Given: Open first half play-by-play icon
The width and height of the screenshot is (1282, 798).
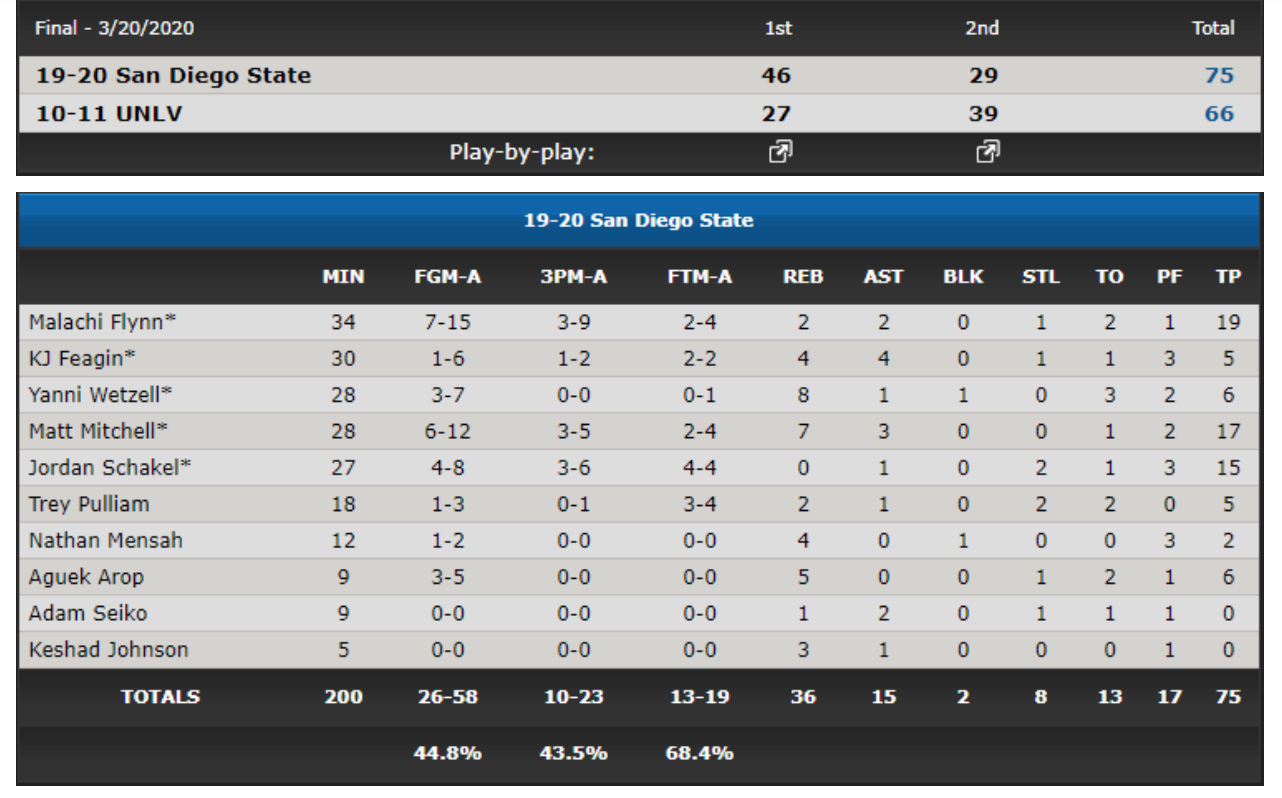Looking at the screenshot, I should (x=779, y=153).
